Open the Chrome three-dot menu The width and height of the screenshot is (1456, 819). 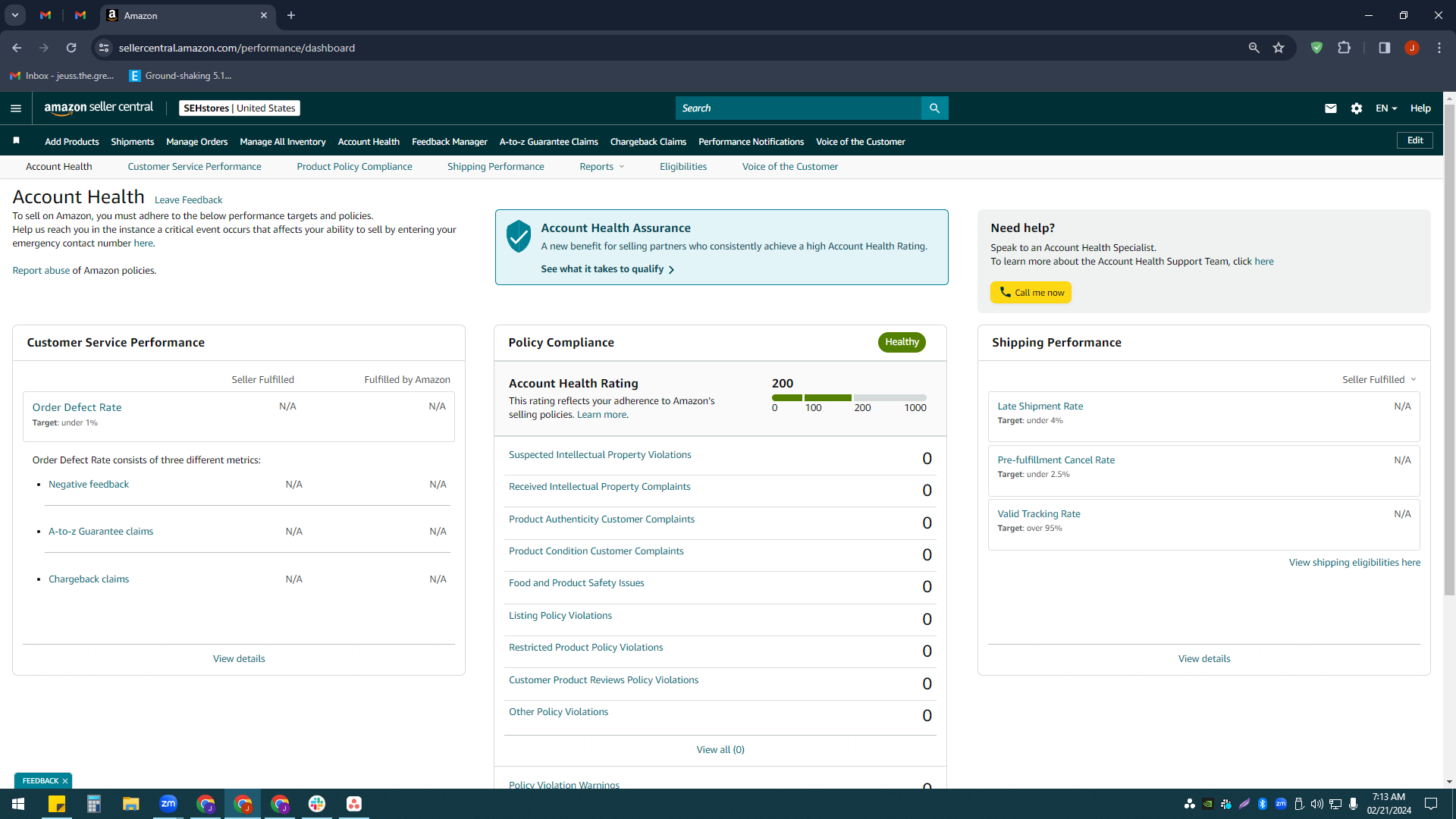[x=1439, y=48]
